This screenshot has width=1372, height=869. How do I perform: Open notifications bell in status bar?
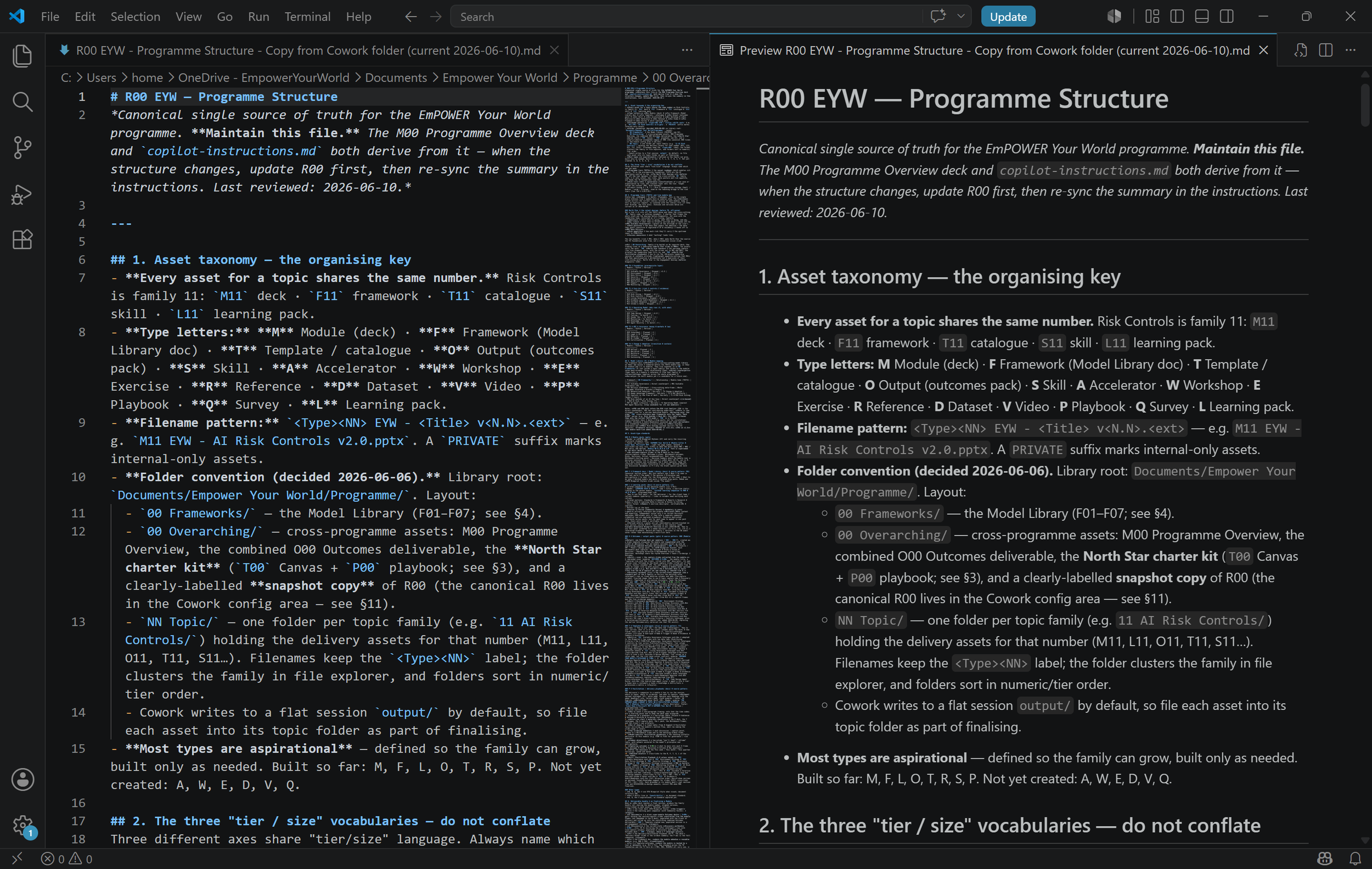click(1356, 858)
